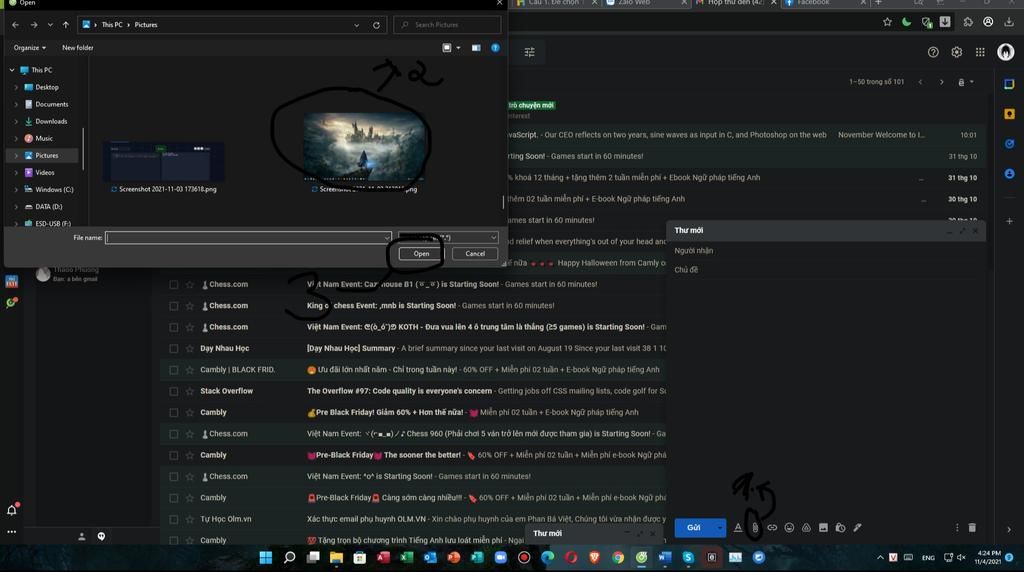Image resolution: width=1024 pixels, height=572 pixels.
Task: Insert files using Google Drive icon
Action: click(x=806, y=528)
